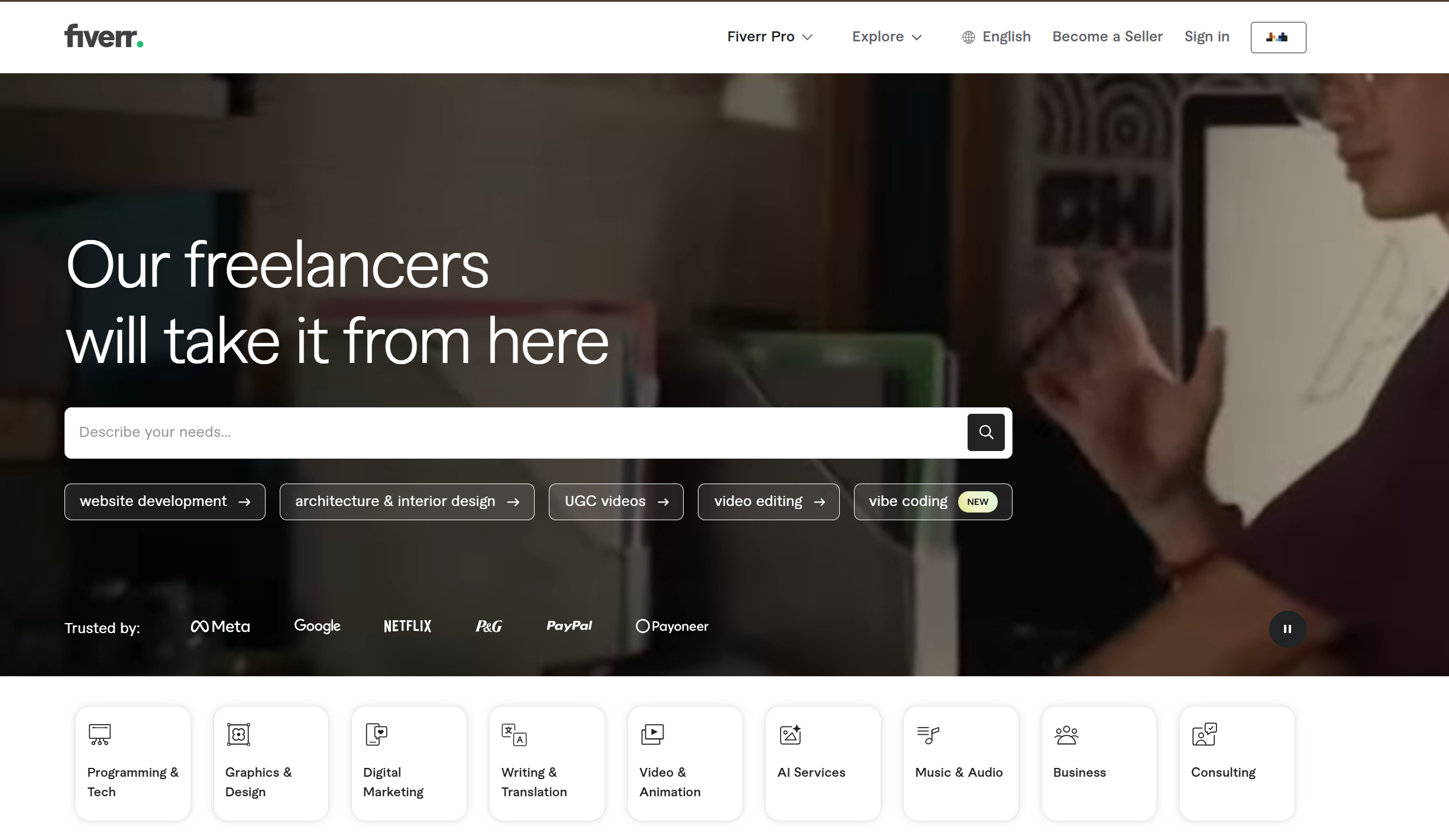
Task: Click the Join button
Action: click(x=1277, y=37)
